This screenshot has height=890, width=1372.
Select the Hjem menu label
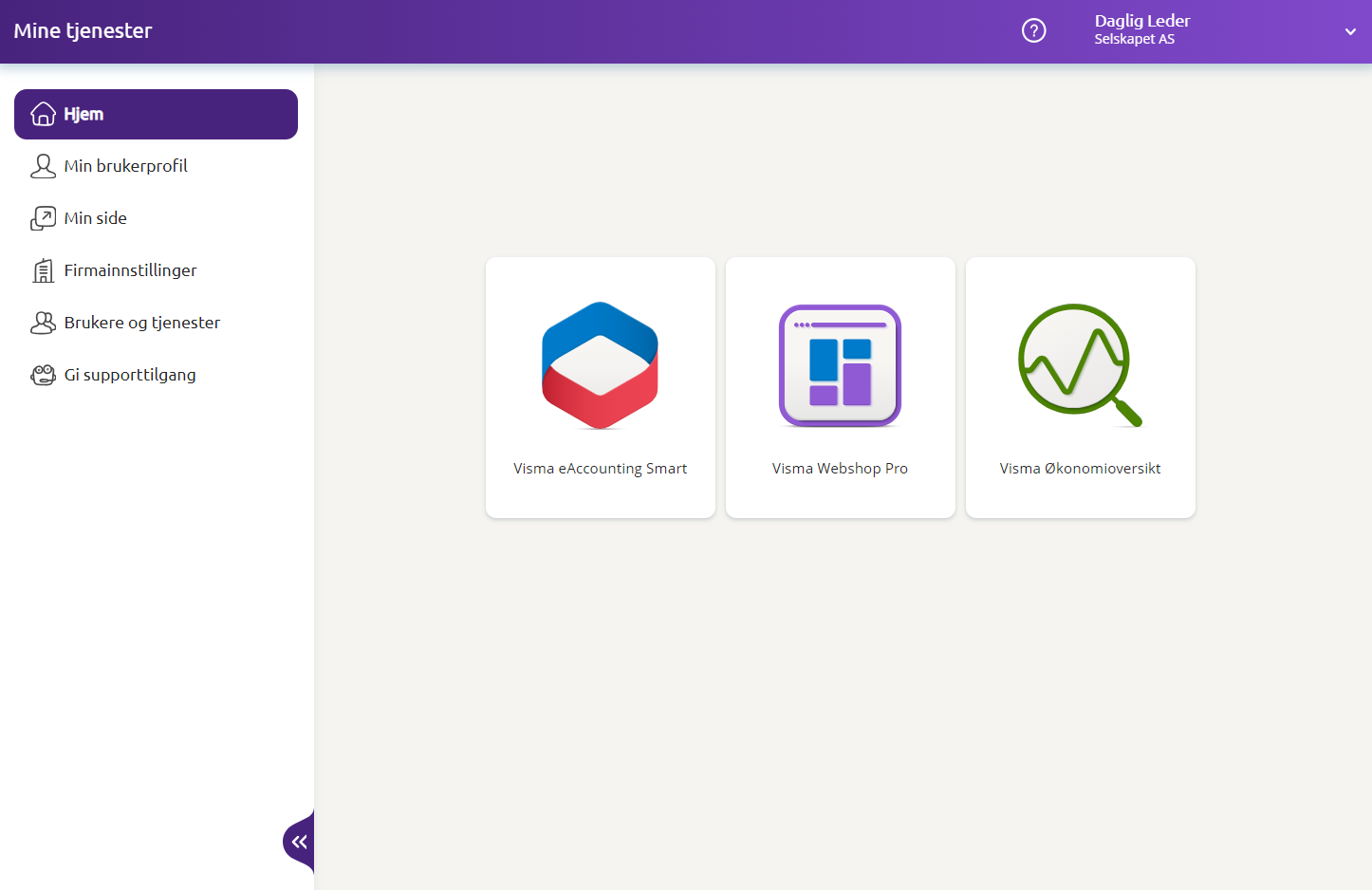click(x=83, y=114)
